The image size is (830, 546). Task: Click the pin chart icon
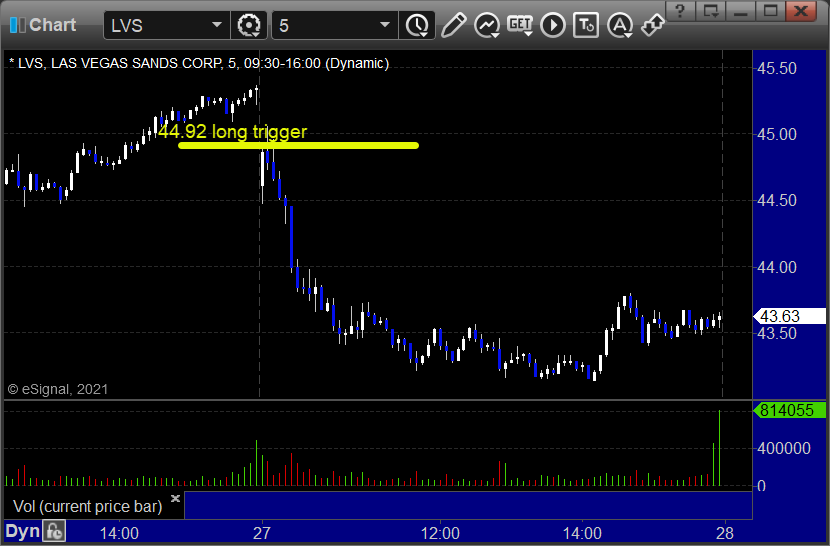pyautogui.click(x=653, y=25)
